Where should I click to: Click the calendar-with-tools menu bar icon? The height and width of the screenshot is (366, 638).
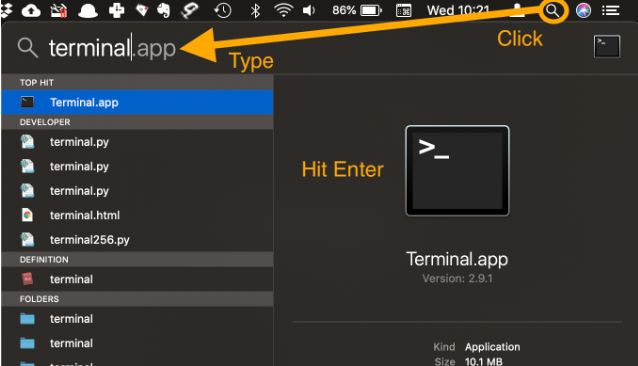(59, 11)
